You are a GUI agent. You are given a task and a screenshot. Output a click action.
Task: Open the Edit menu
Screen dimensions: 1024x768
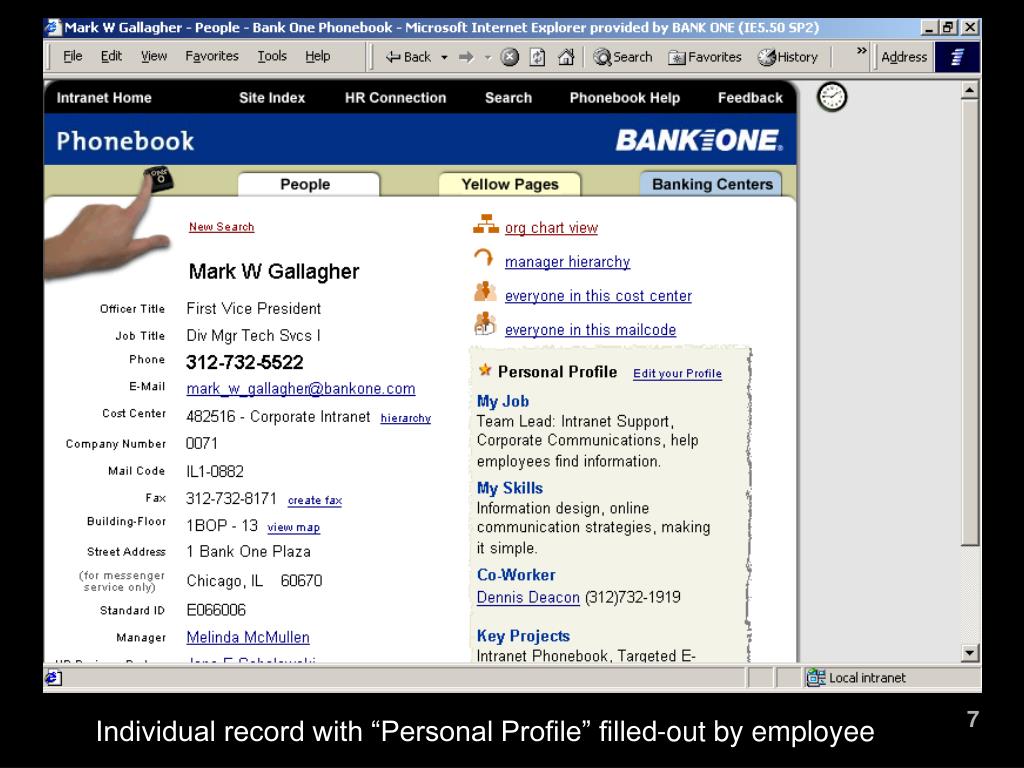111,56
